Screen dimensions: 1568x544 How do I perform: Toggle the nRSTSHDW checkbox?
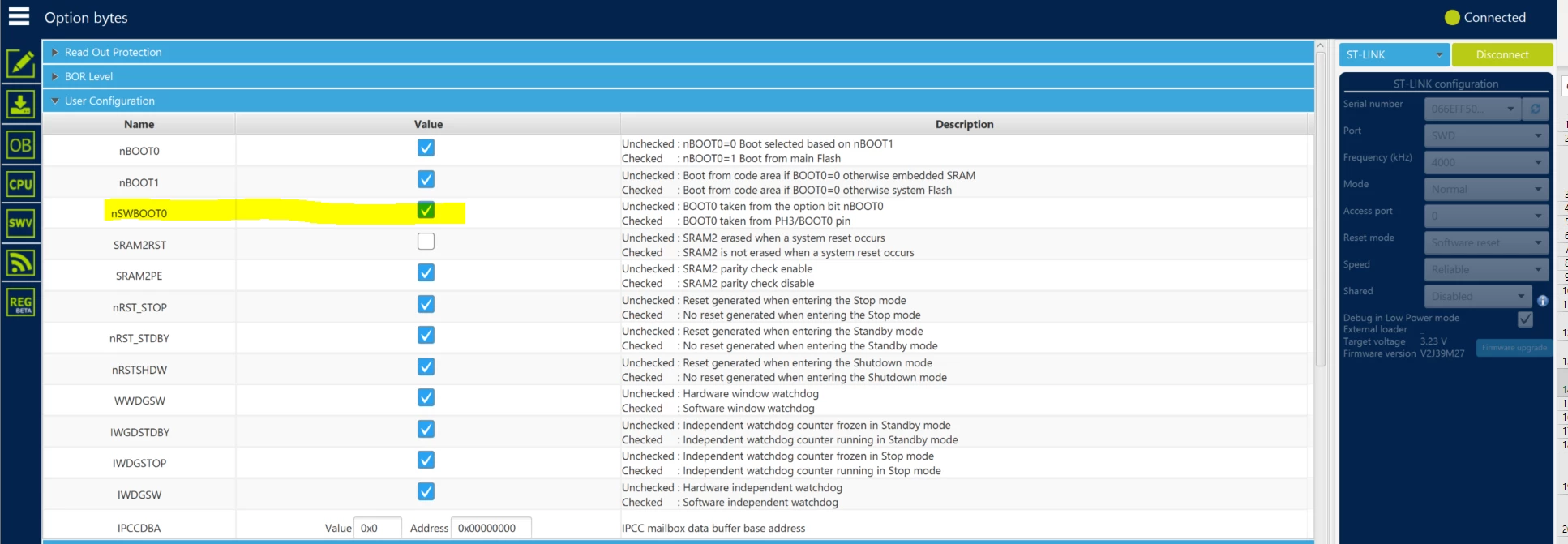tap(426, 366)
